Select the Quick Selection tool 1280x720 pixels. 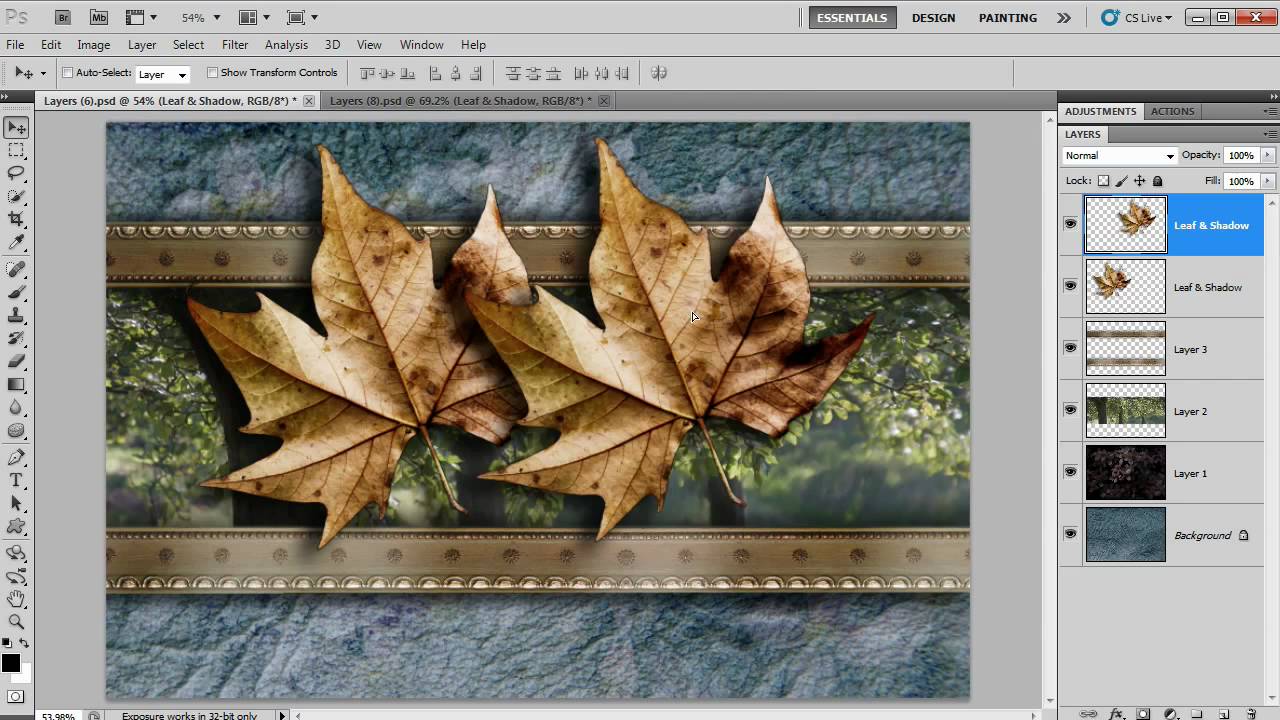point(16,196)
